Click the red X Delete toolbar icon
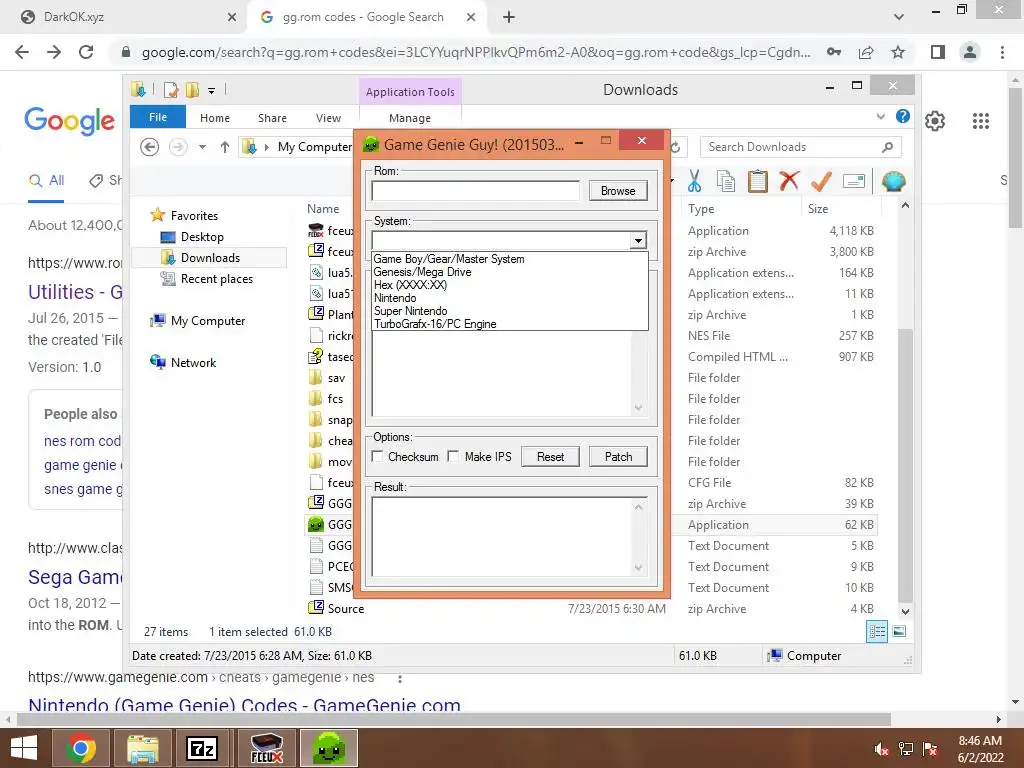 (789, 180)
